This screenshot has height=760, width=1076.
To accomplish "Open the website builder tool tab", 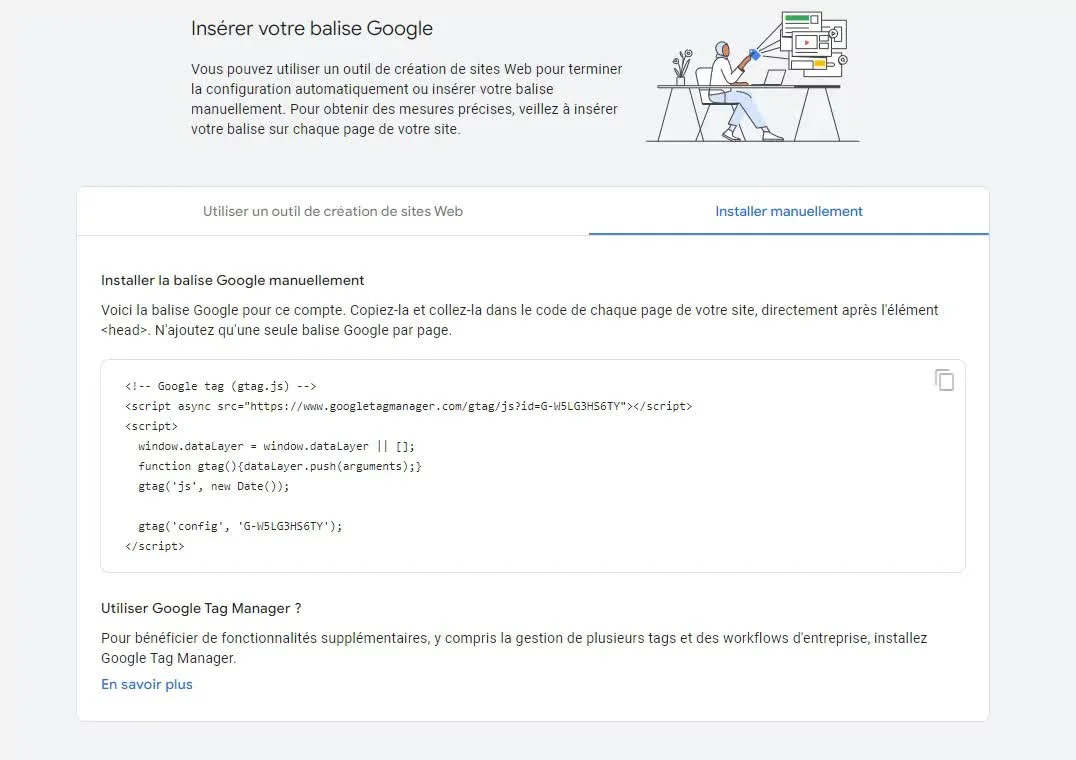I will pyautogui.click(x=332, y=211).
